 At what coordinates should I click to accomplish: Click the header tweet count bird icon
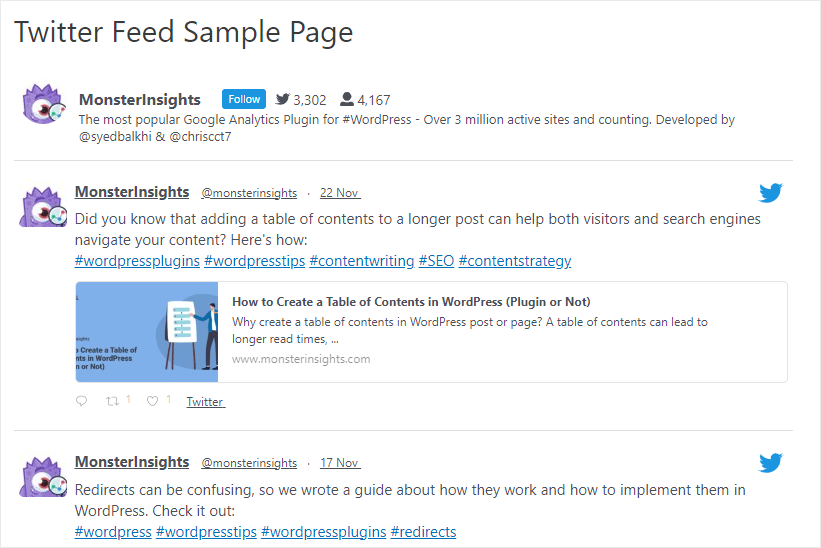(x=283, y=99)
